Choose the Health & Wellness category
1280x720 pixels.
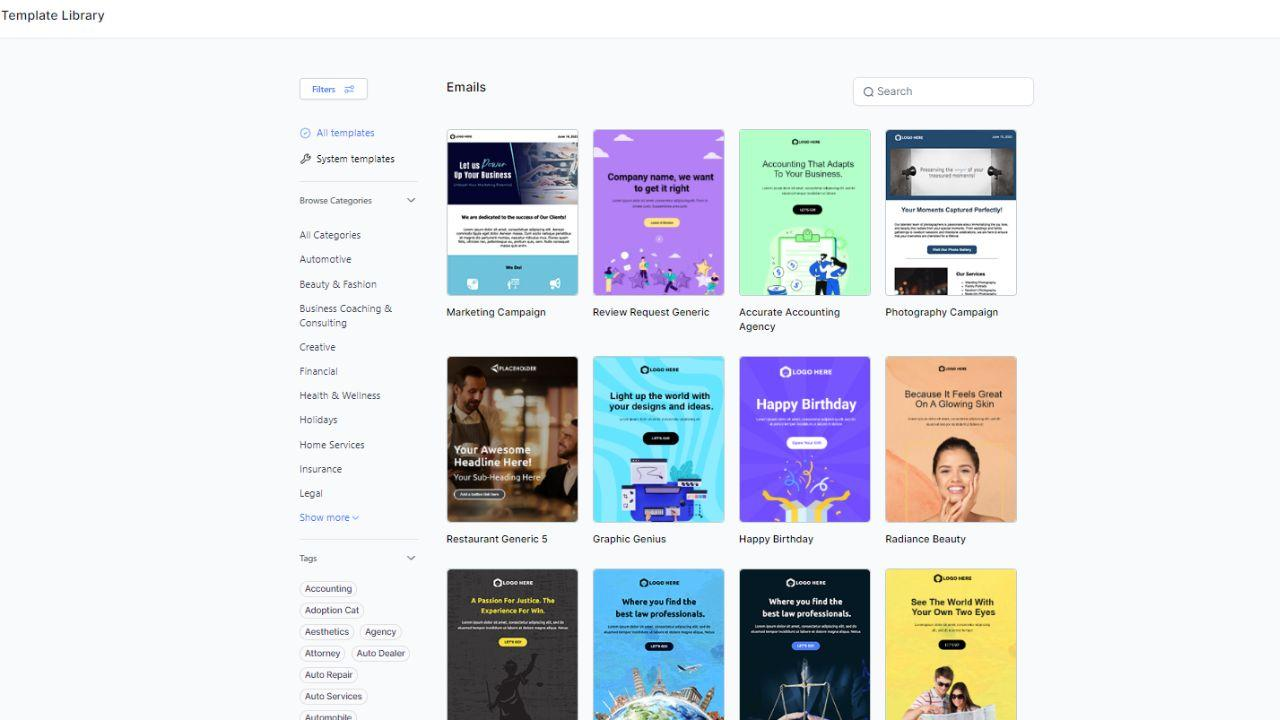[340, 395]
